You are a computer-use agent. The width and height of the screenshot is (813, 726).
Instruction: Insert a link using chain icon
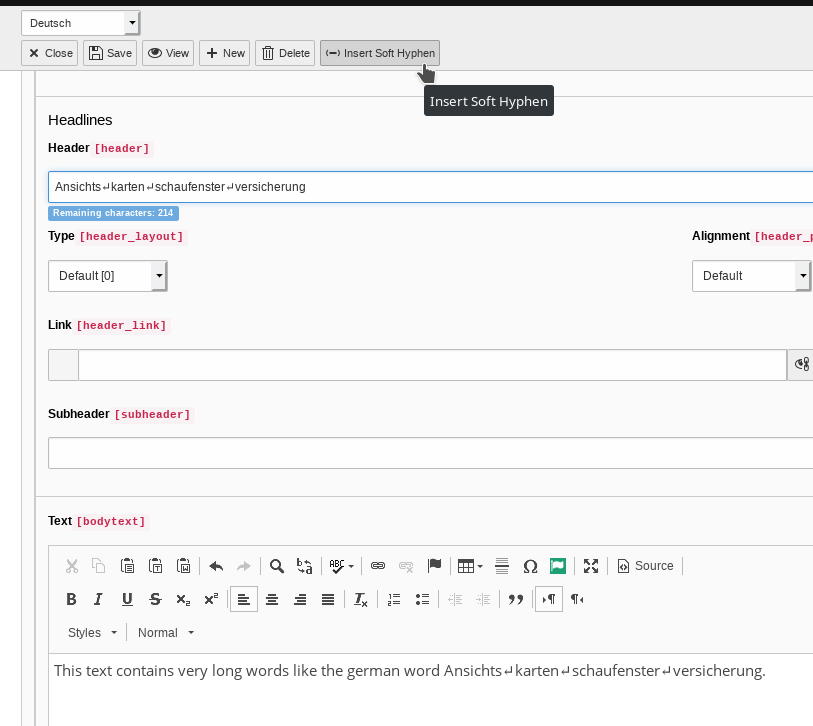pos(378,566)
